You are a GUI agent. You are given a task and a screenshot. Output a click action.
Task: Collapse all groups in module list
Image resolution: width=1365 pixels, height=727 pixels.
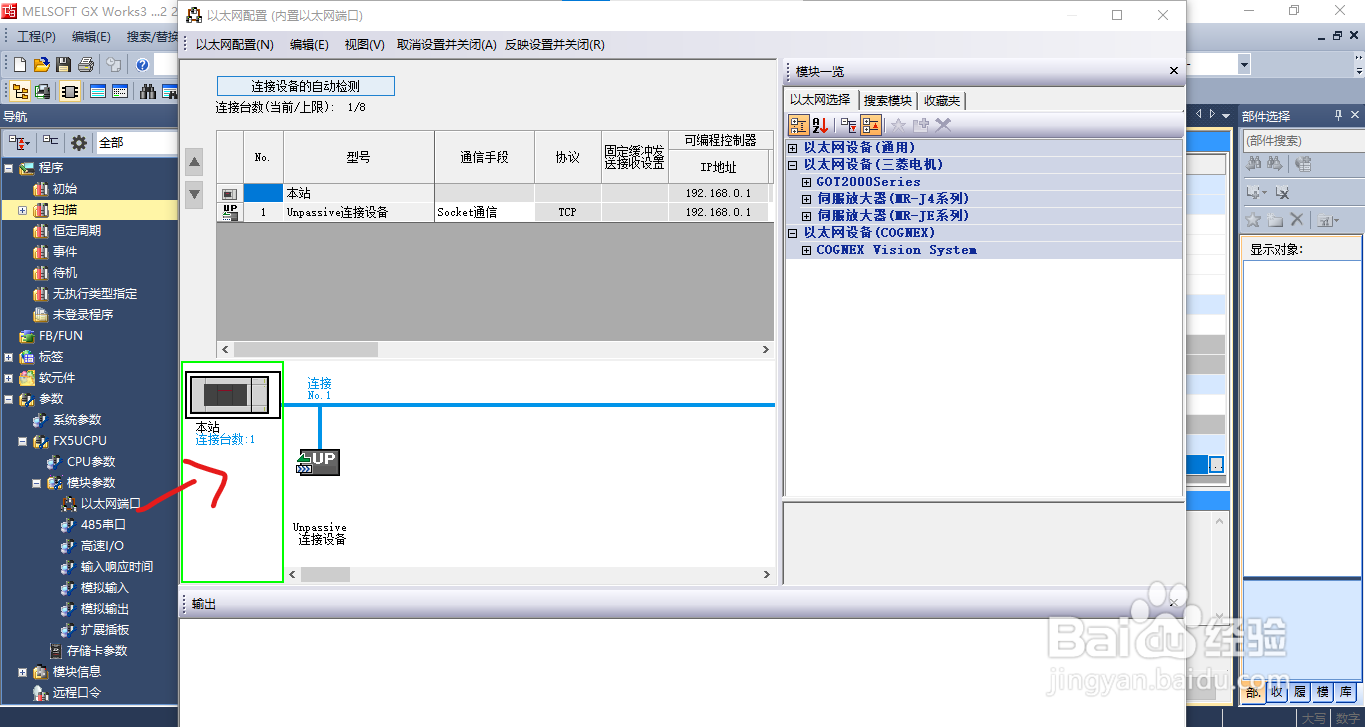(x=871, y=125)
